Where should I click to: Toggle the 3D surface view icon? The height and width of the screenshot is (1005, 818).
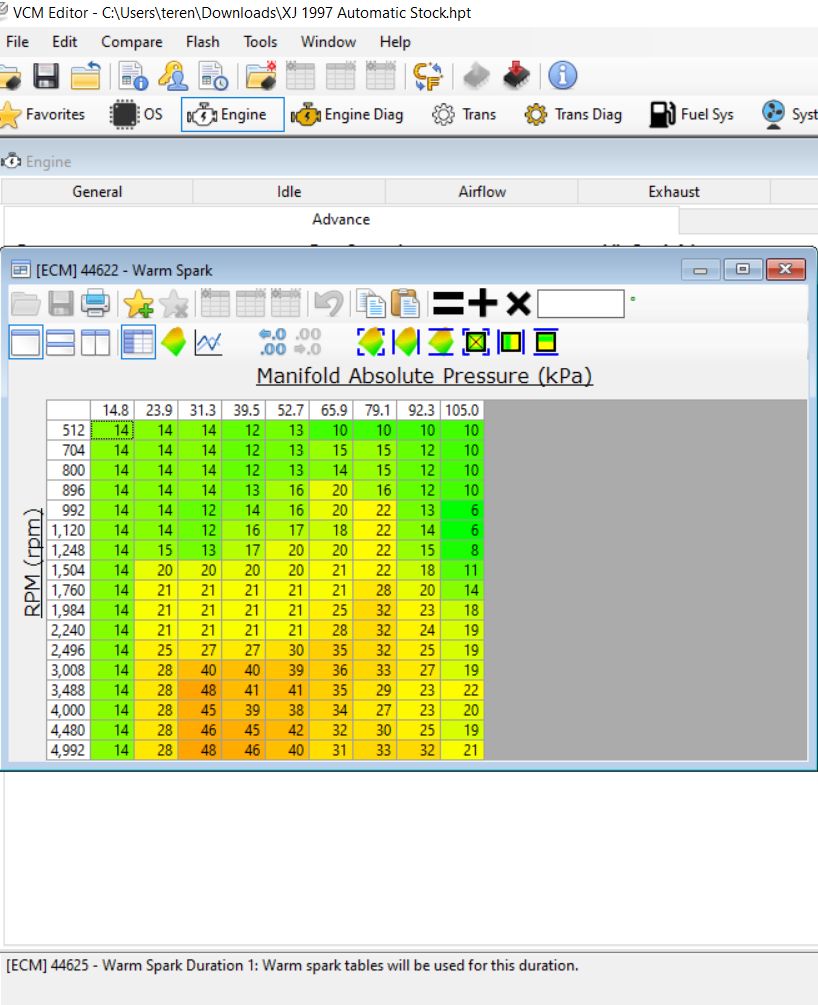[174, 343]
